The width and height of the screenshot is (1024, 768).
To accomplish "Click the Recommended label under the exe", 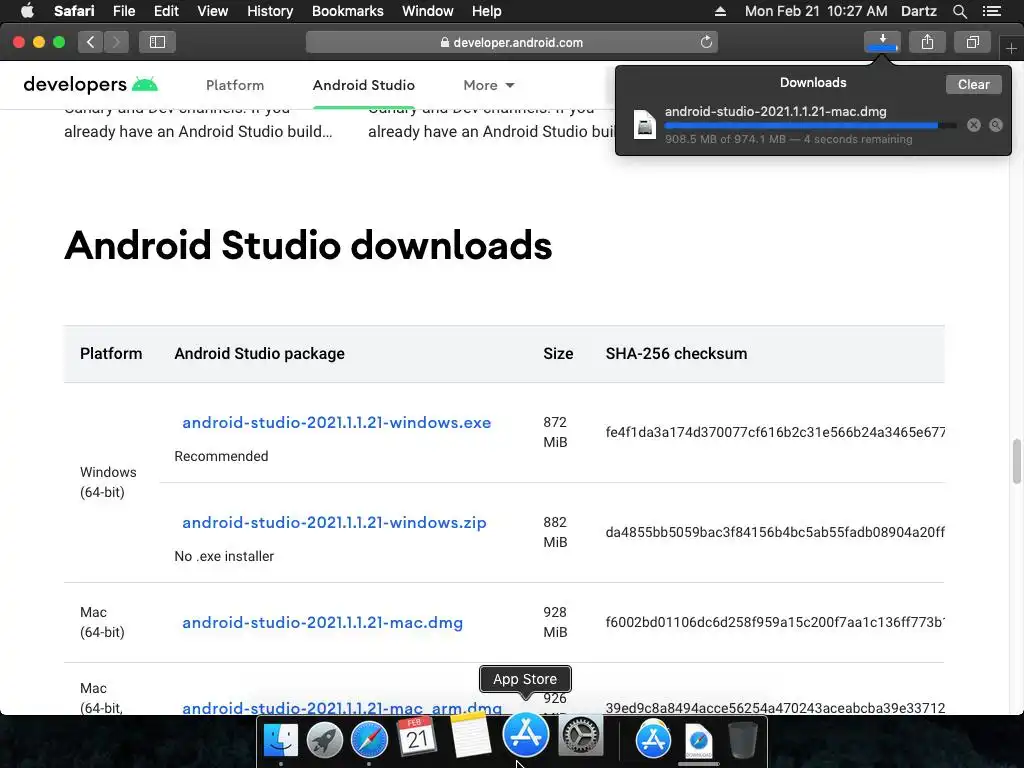I will coord(221,456).
